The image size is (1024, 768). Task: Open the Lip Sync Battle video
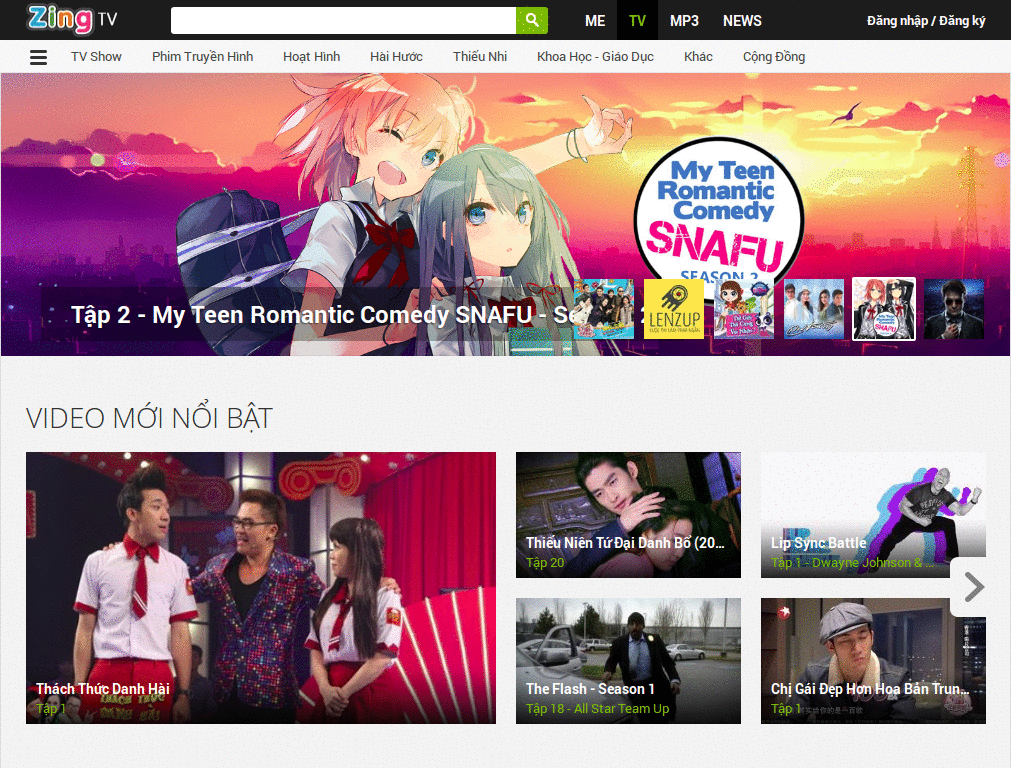(873, 515)
